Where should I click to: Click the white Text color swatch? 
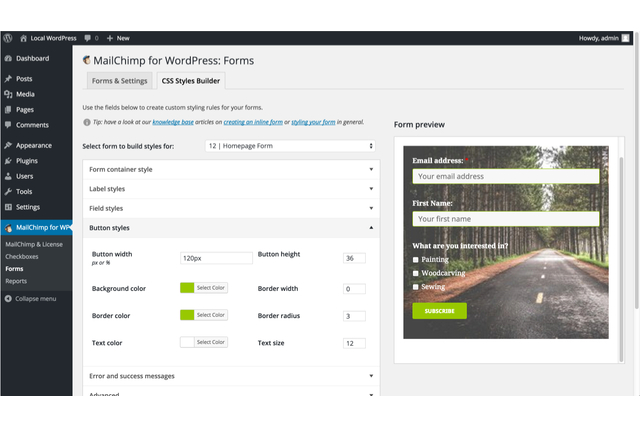pos(187,342)
